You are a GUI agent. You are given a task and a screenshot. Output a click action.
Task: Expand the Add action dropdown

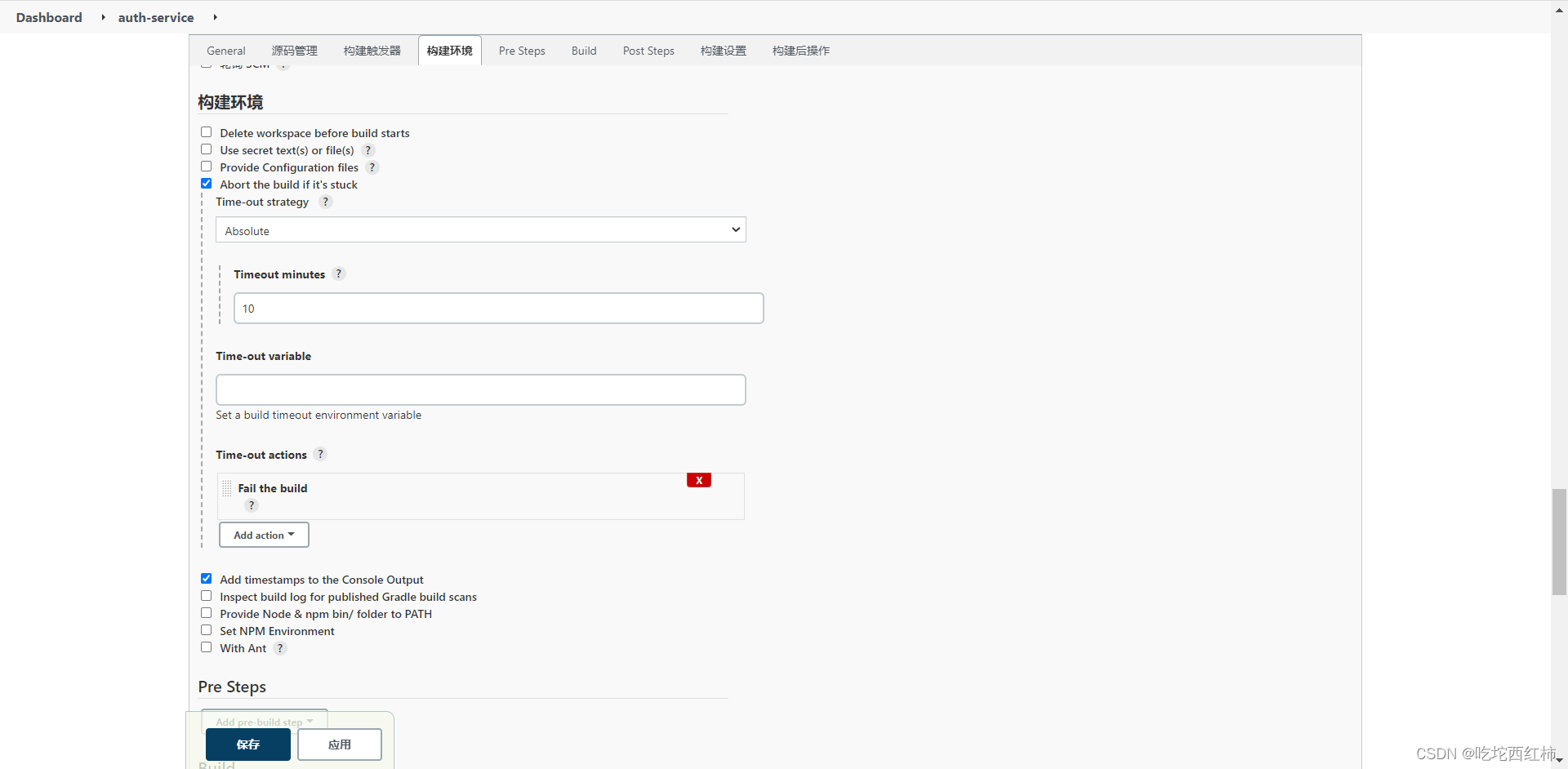click(x=264, y=535)
